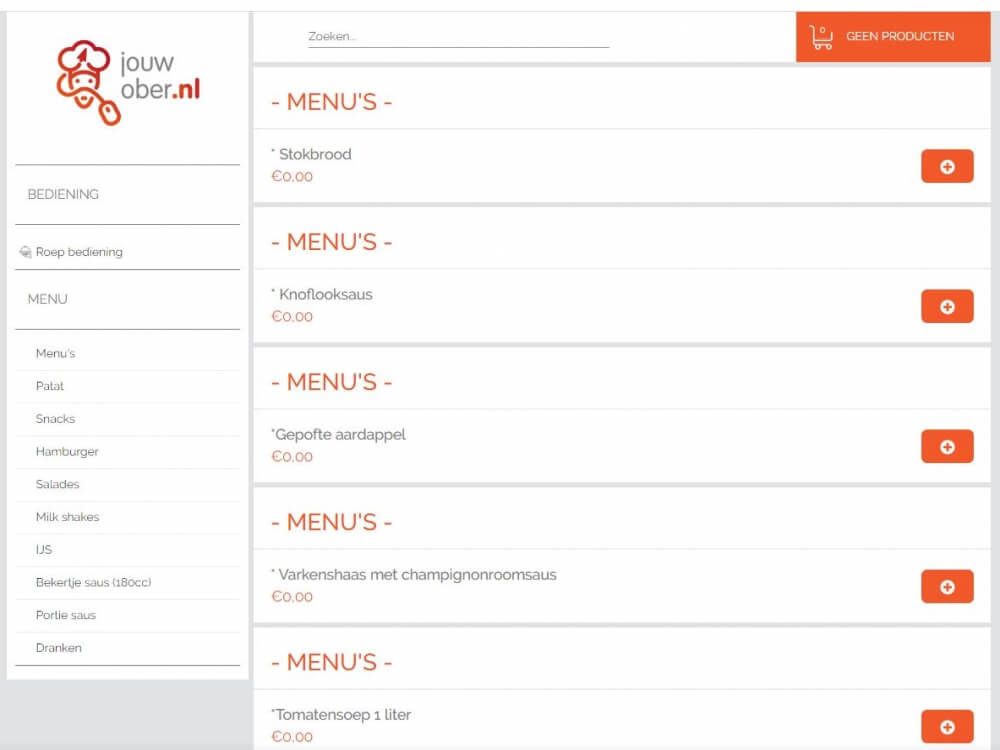Open the IJS category
This screenshot has width=1000, height=750.
pyautogui.click(x=44, y=550)
